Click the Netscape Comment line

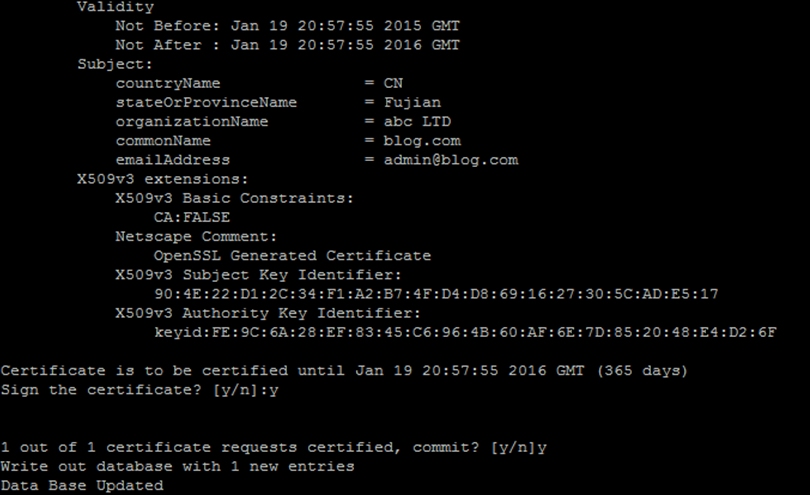[196, 236]
